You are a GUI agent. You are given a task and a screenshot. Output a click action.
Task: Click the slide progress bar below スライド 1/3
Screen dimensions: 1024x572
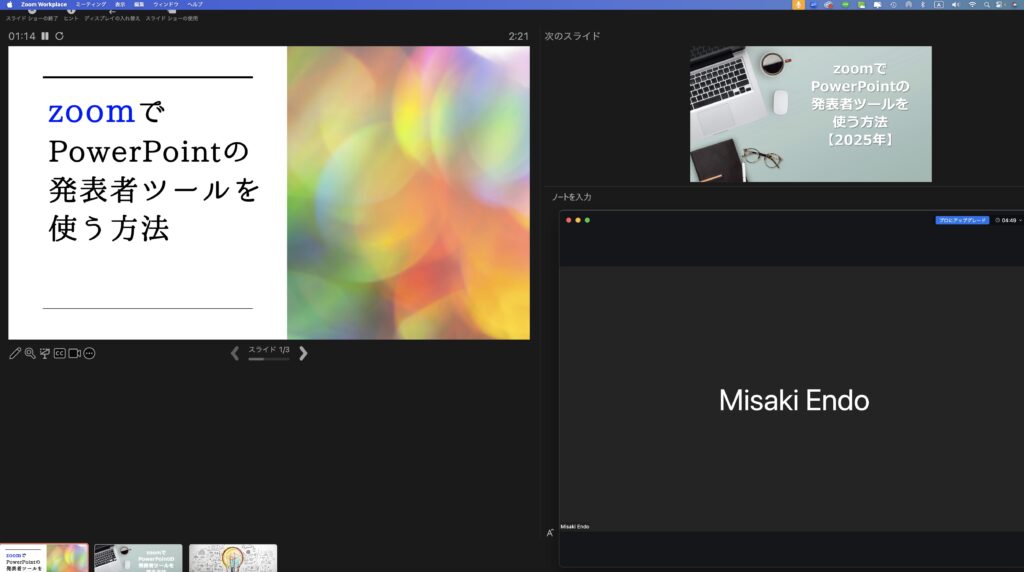pyautogui.click(x=268, y=359)
